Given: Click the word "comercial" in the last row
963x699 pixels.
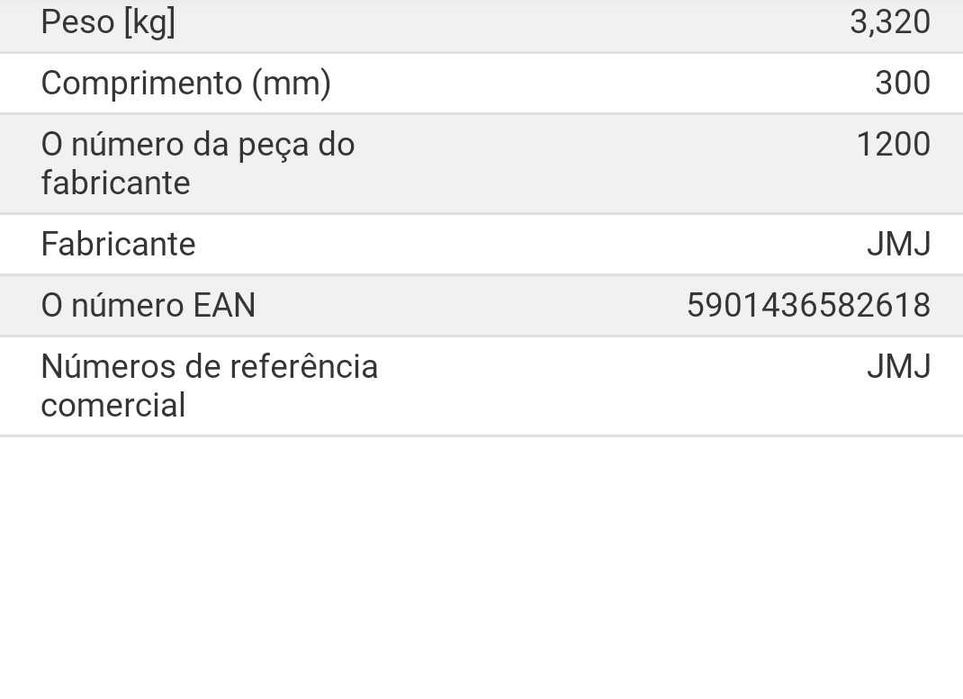Looking at the screenshot, I should click(x=113, y=405).
